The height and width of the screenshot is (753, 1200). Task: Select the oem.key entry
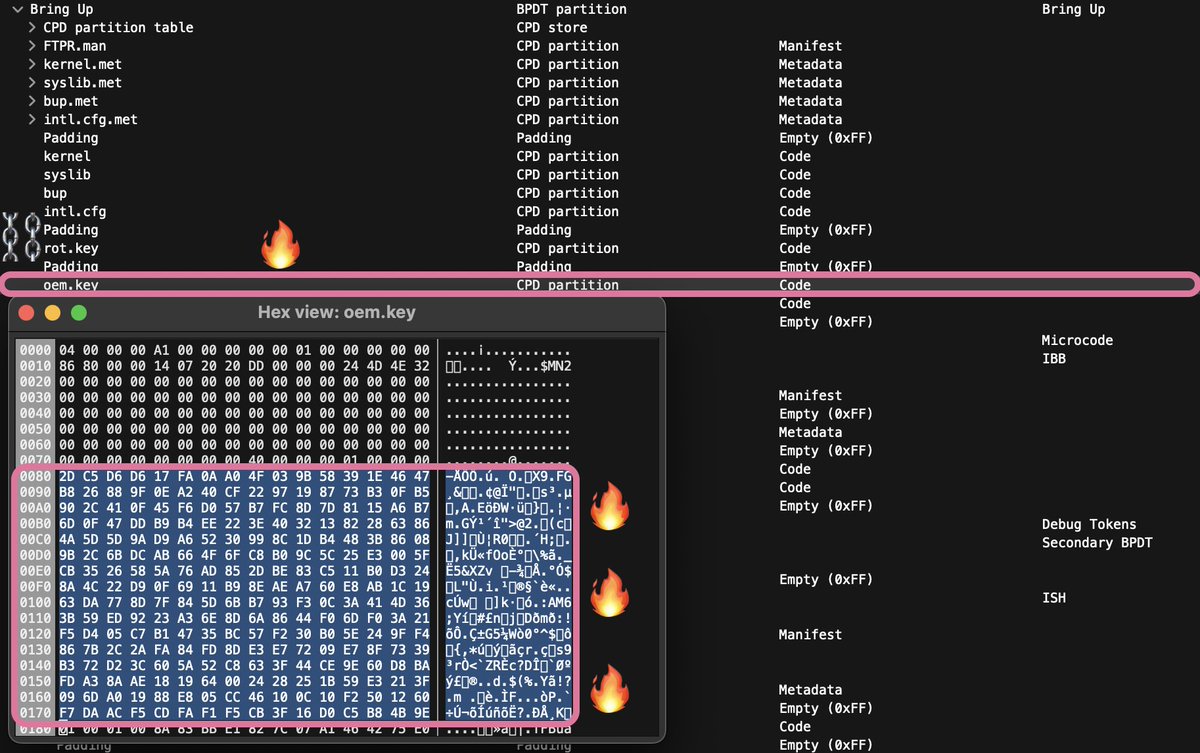(71, 285)
